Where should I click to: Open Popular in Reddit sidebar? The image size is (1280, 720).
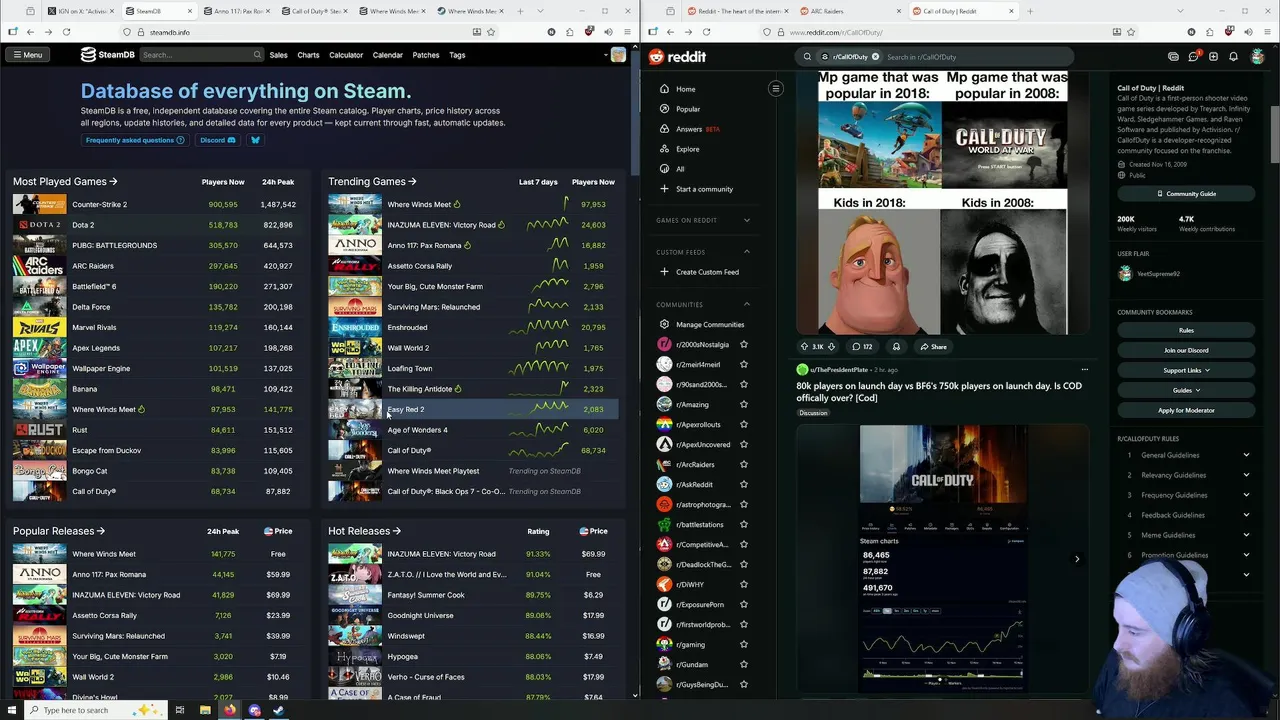tap(705, 109)
